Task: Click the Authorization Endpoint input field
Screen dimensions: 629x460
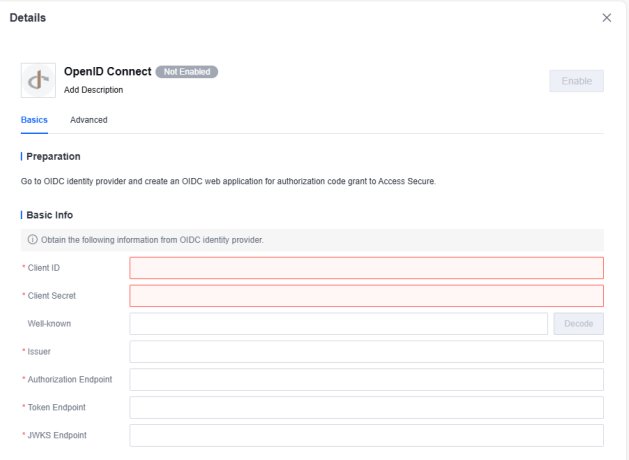Action: click(x=366, y=379)
